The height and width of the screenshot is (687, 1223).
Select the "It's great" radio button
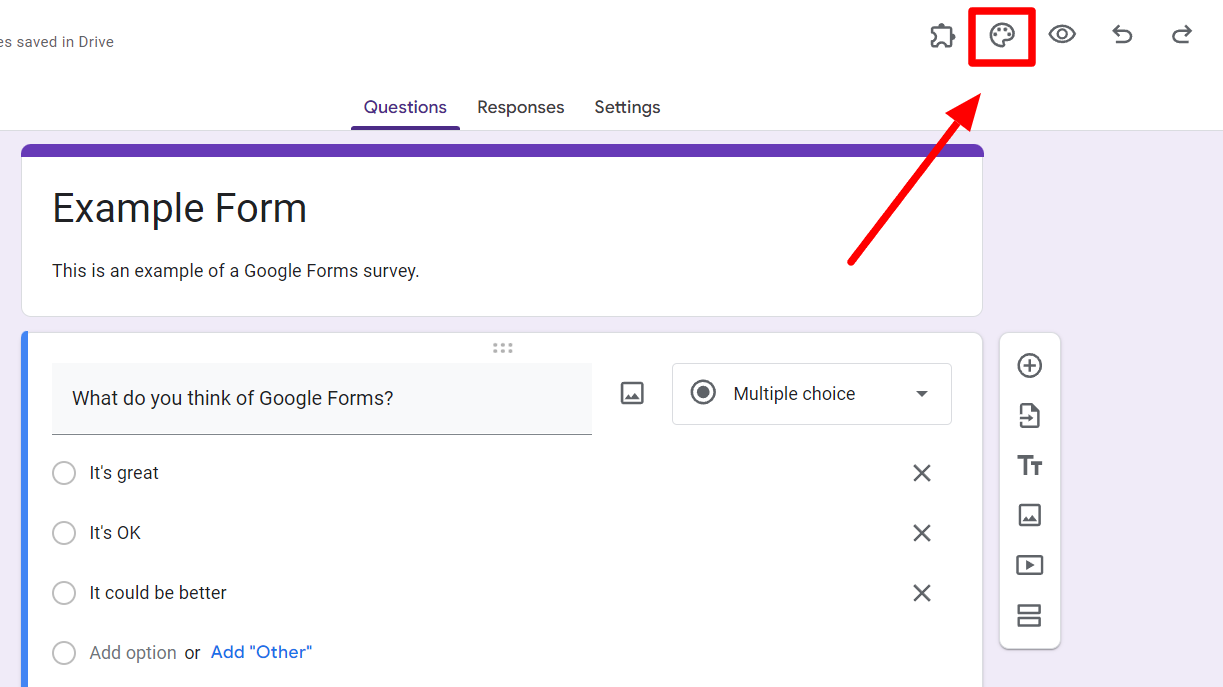tap(64, 473)
